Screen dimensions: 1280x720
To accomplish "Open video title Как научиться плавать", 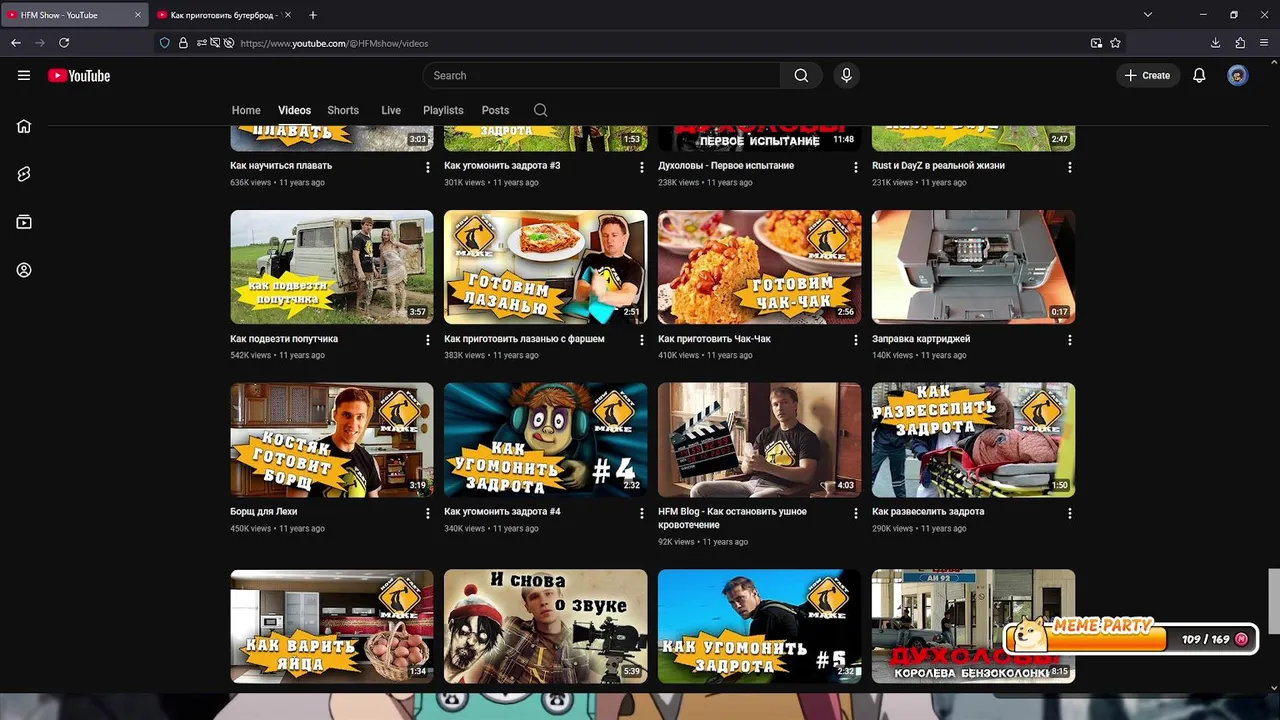I will point(281,165).
